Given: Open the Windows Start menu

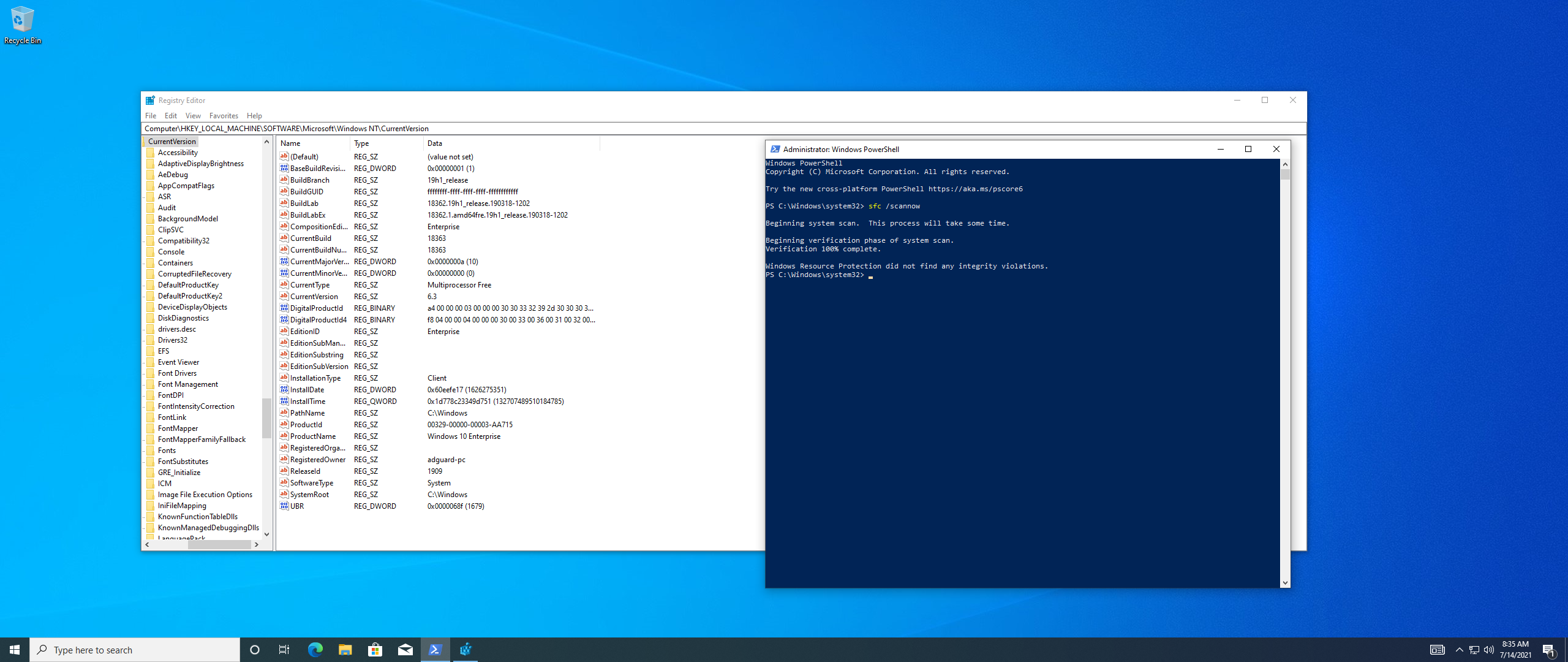Looking at the screenshot, I should [15, 650].
